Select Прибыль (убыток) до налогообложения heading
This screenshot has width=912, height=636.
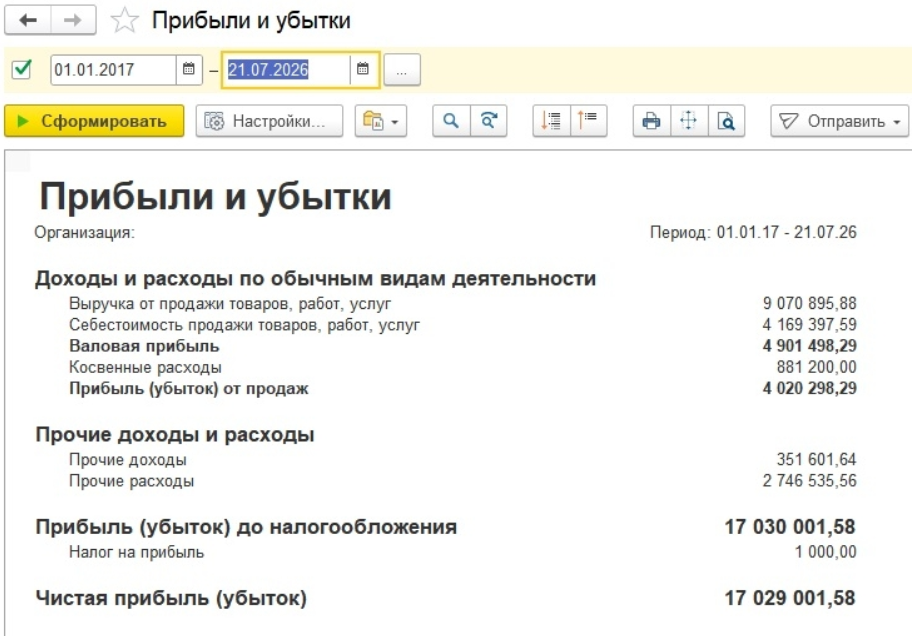(x=246, y=527)
